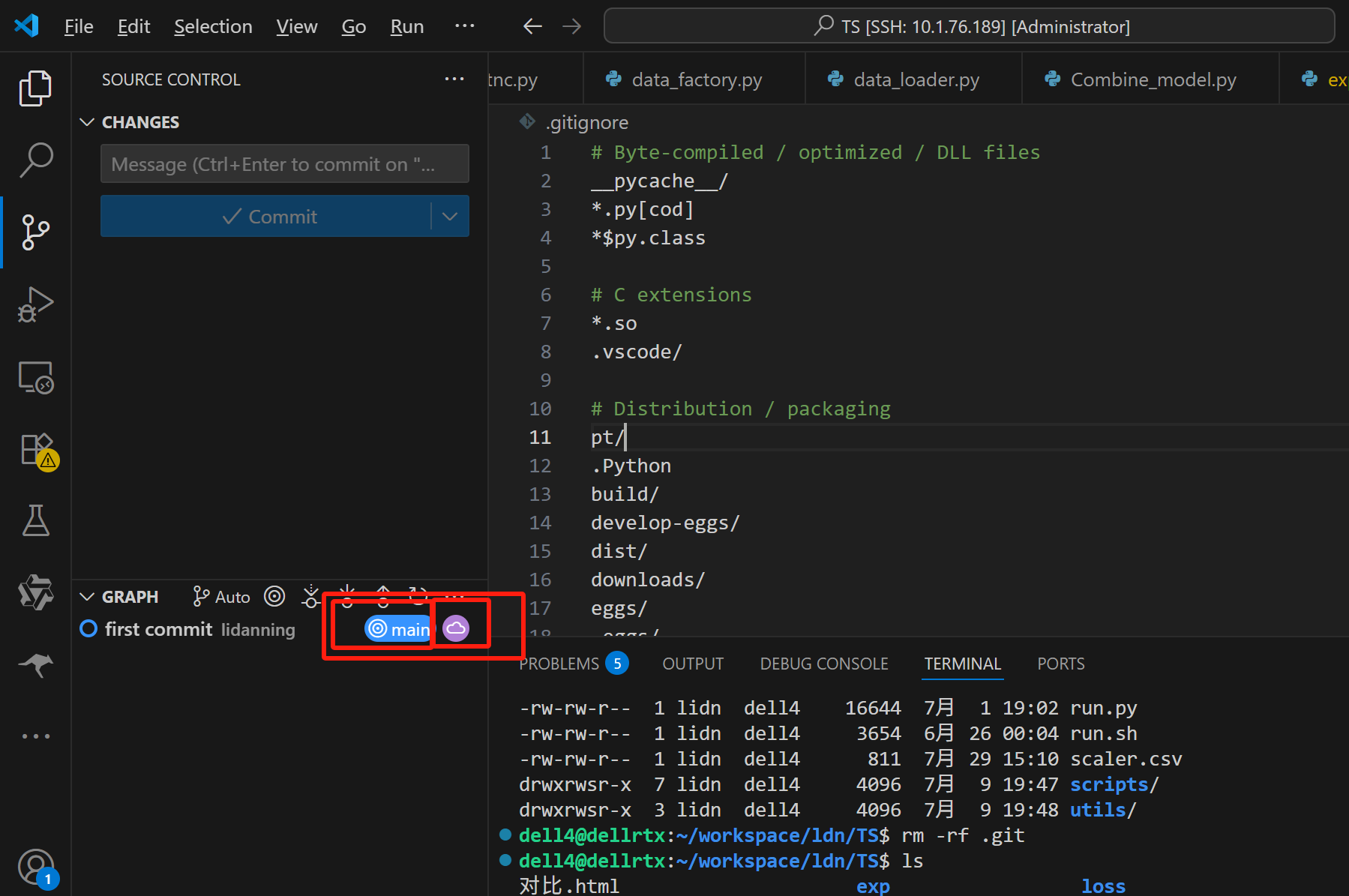This screenshot has width=1349, height=896.
Task: Open the DEBUG CONSOLE panel tab
Action: point(824,664)
